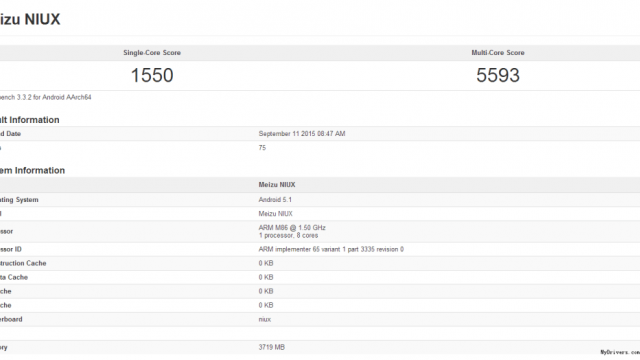Click the Upload Date row label
The image size is (640, 360).
[10, 133]
